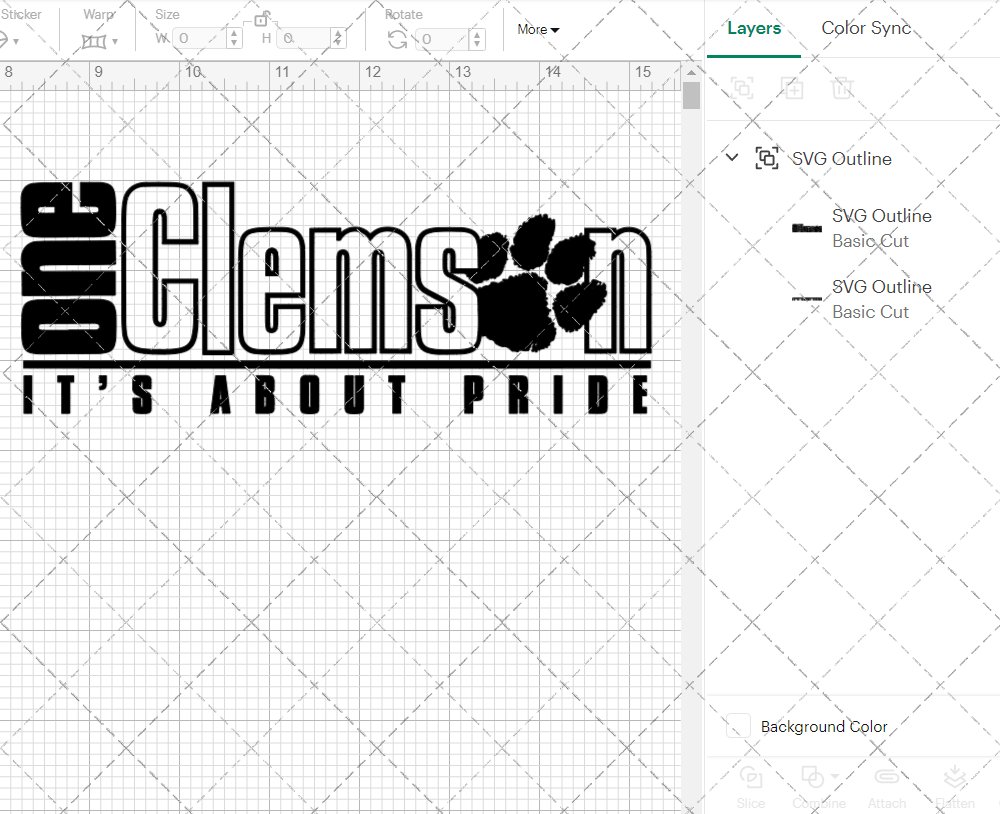Open the More menu

537,30
